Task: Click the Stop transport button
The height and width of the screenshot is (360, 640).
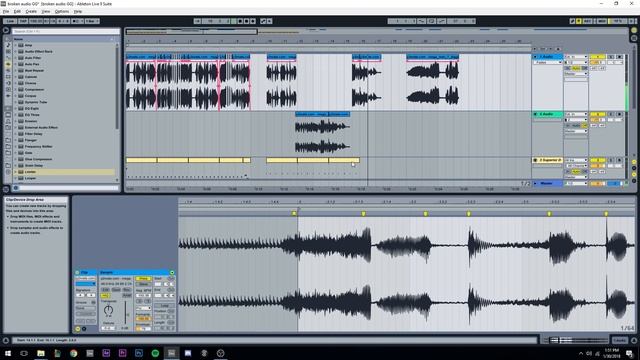Action: [x=240, y=21]
